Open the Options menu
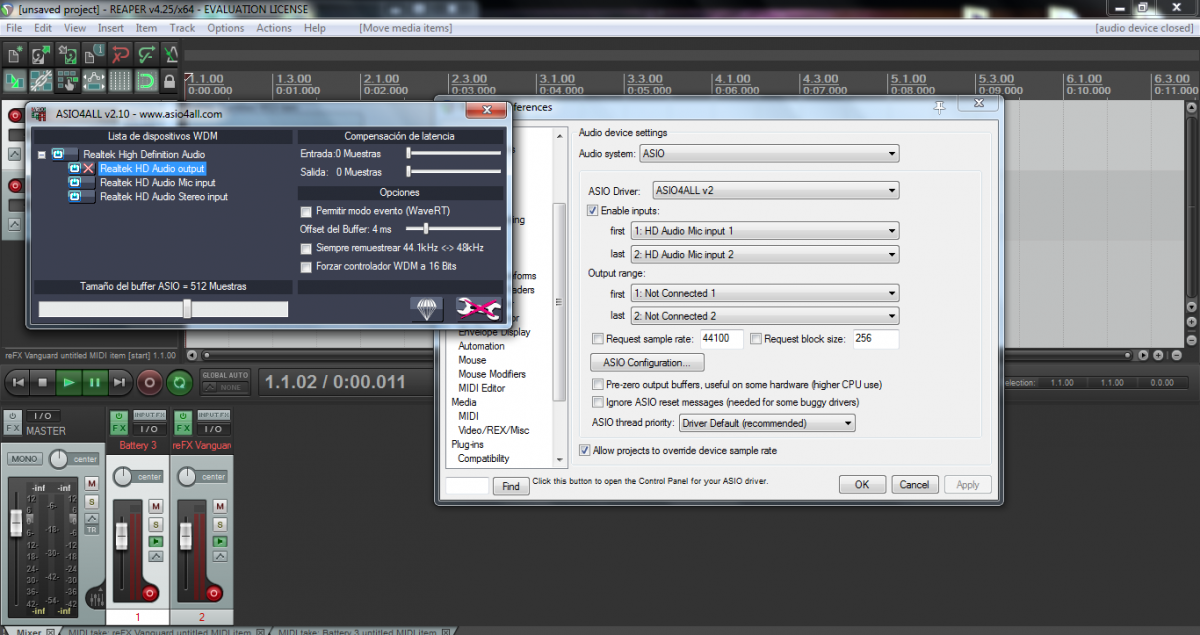The width and height of the screenshot is (1200, 635). click(x=226, y=28)
